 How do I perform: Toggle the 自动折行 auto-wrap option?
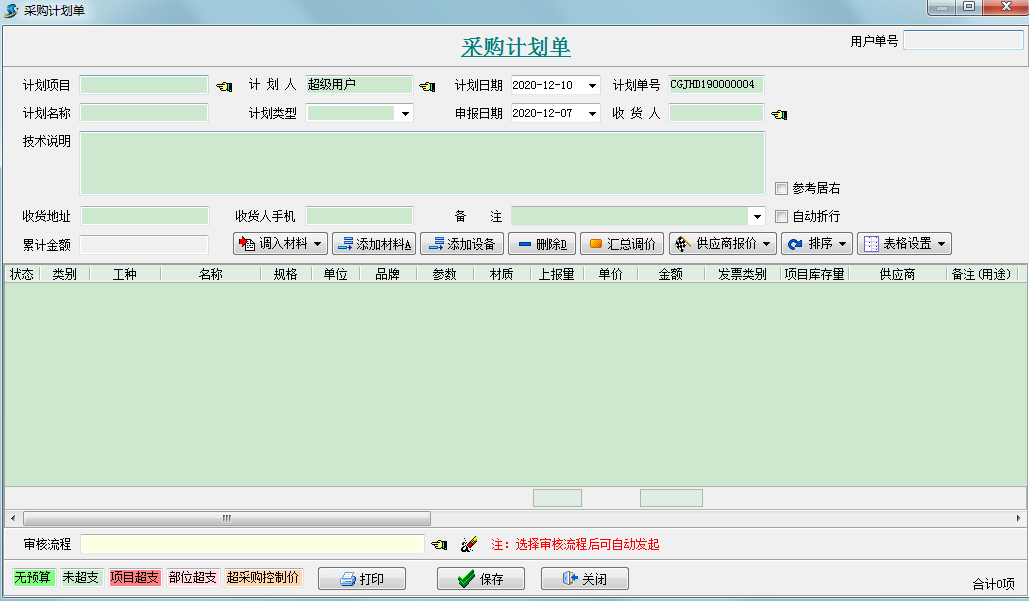pyautogui.click(x=782, y=215)
